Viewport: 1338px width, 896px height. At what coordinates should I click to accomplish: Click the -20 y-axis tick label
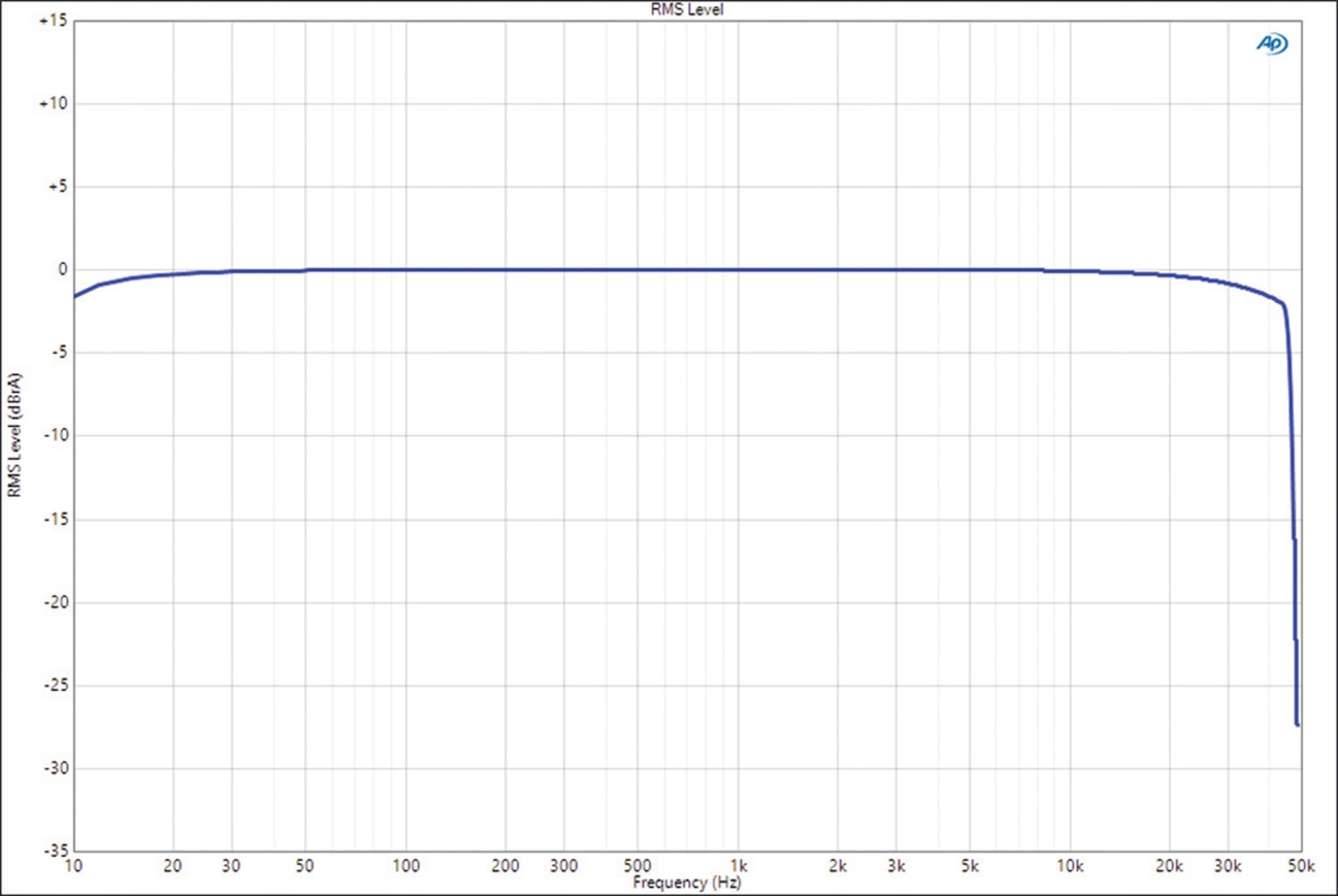(x=55, y=602)
